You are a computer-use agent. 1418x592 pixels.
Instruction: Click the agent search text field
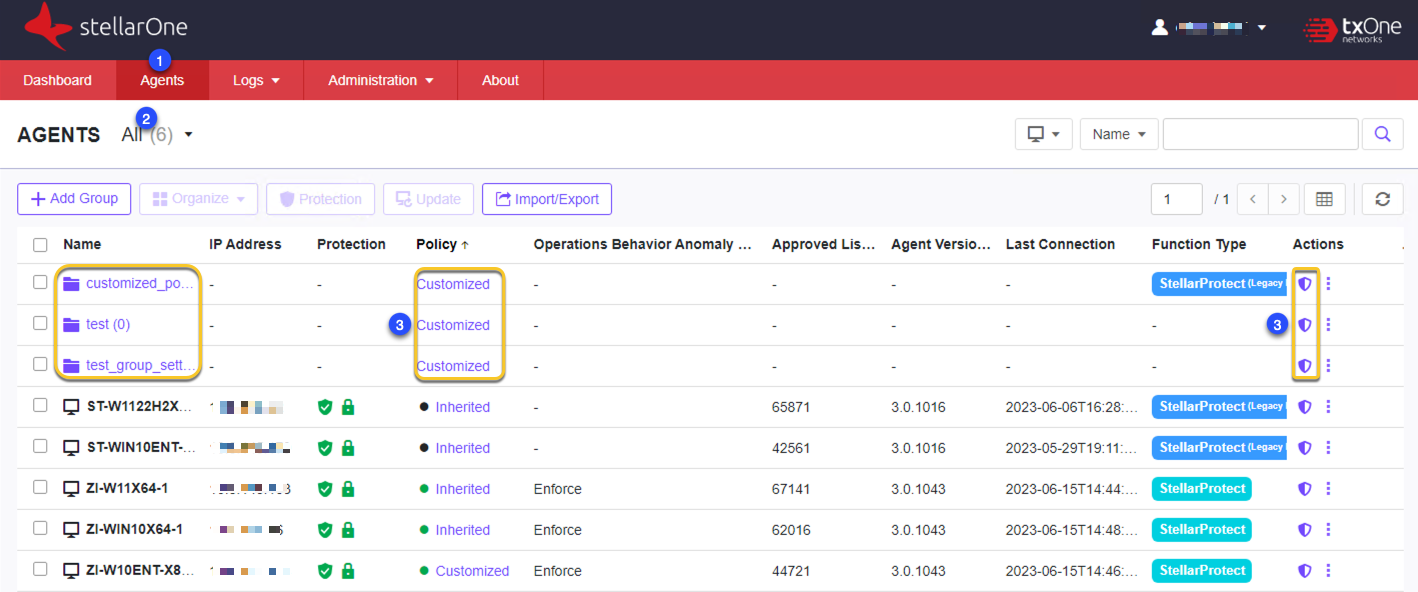click(1260, 134)
